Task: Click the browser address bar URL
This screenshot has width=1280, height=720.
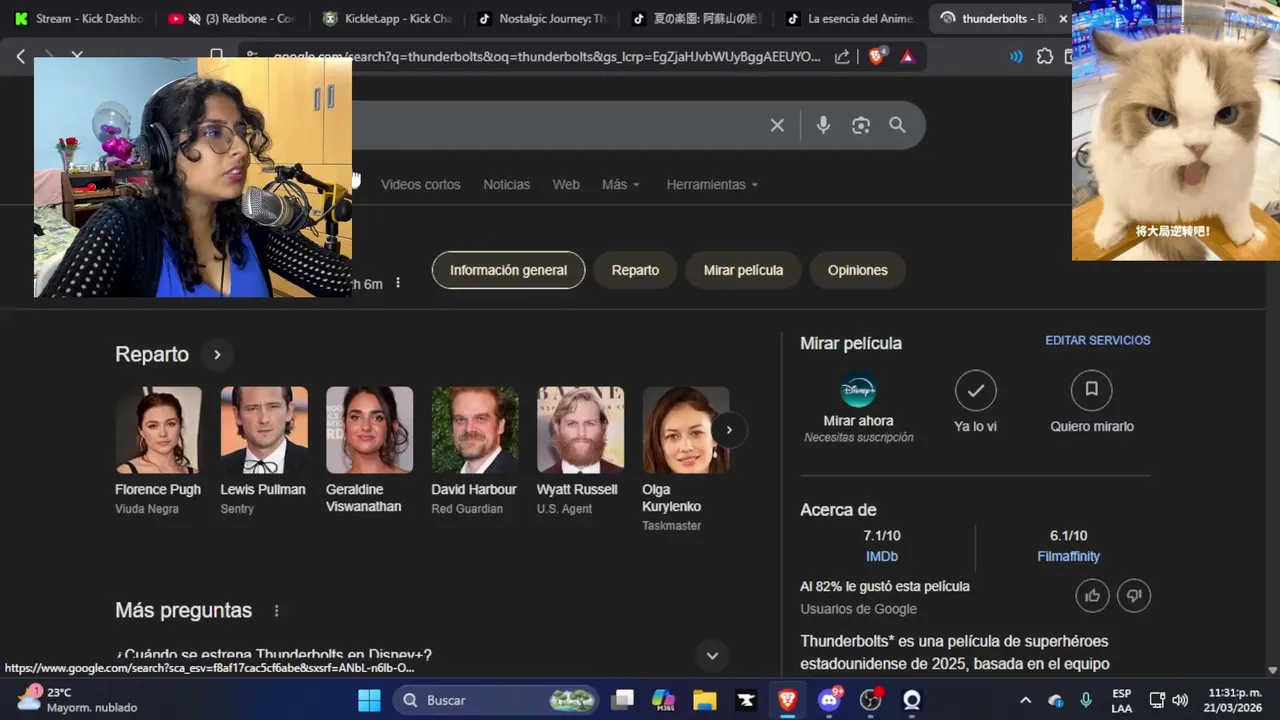Action: (x=545, y=57)
